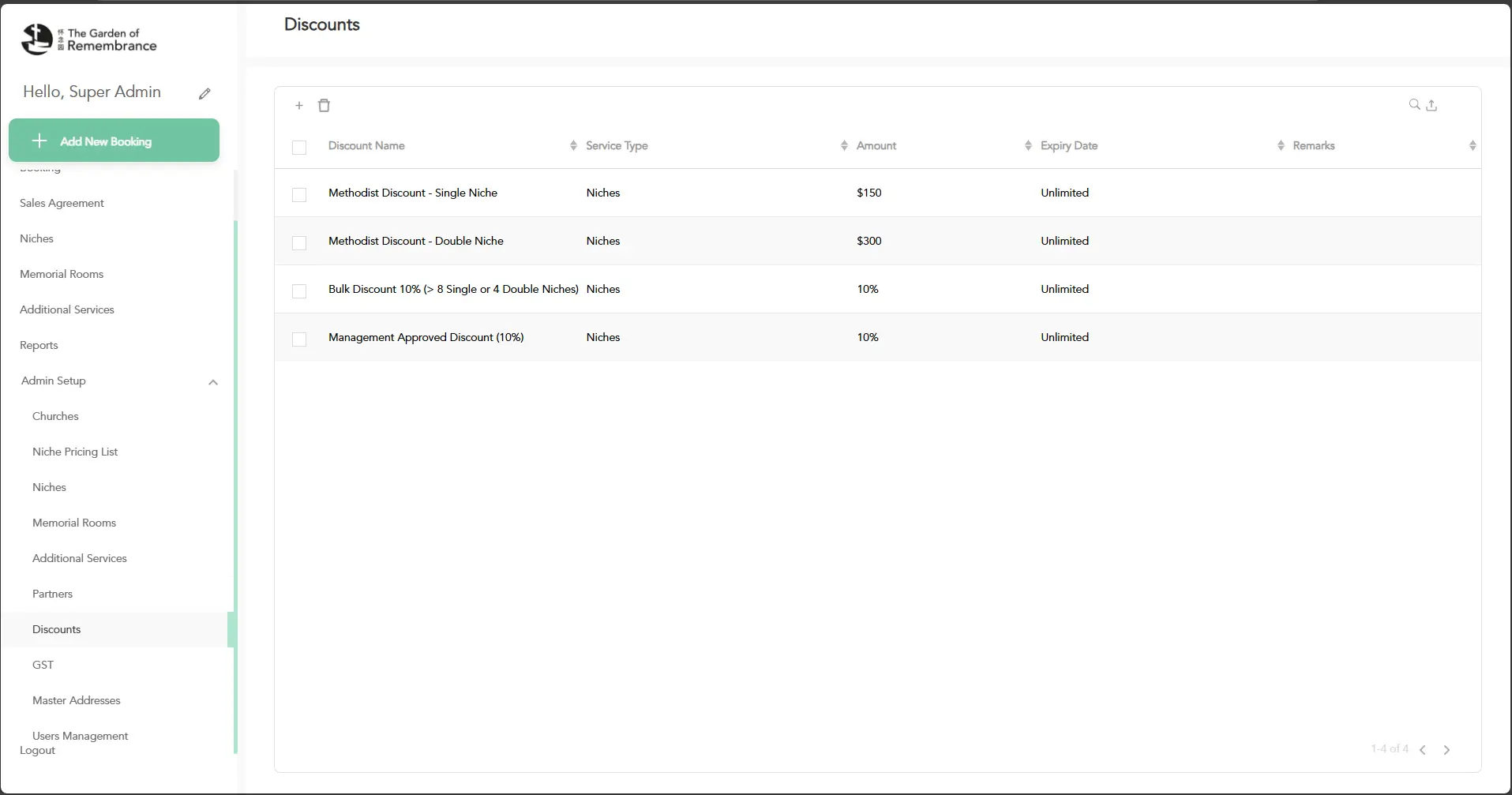
Task: Click pencil icon to edit profile
Action: pos(204,94)
